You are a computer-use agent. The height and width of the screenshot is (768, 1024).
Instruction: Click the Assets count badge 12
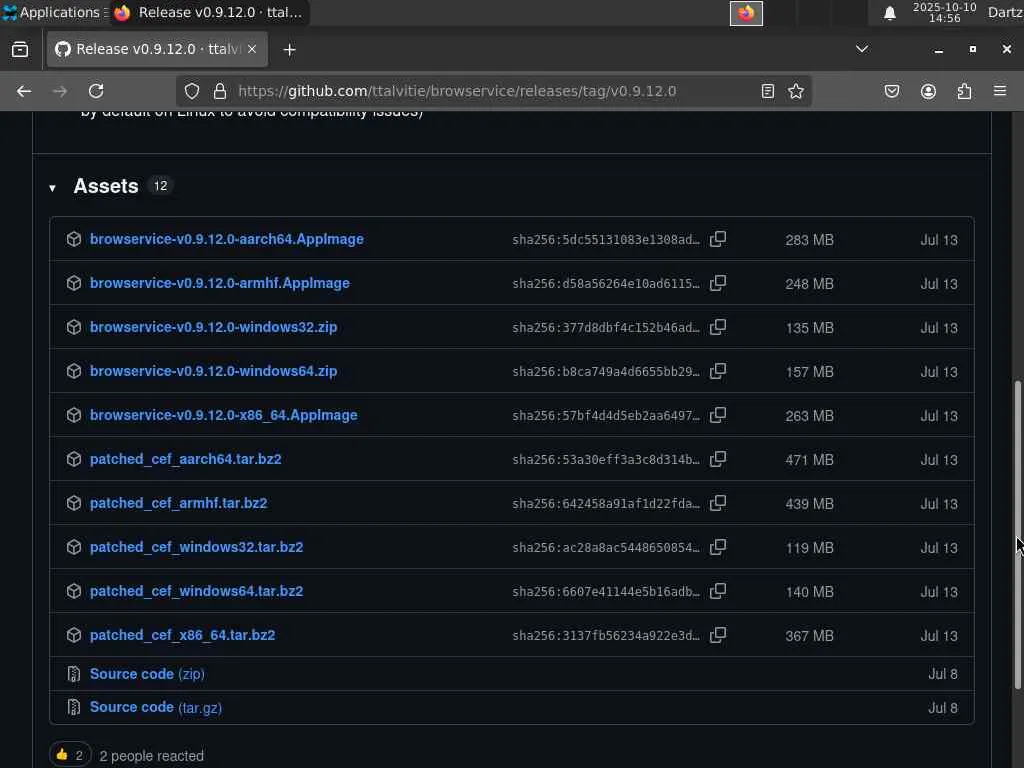point(160,186)
